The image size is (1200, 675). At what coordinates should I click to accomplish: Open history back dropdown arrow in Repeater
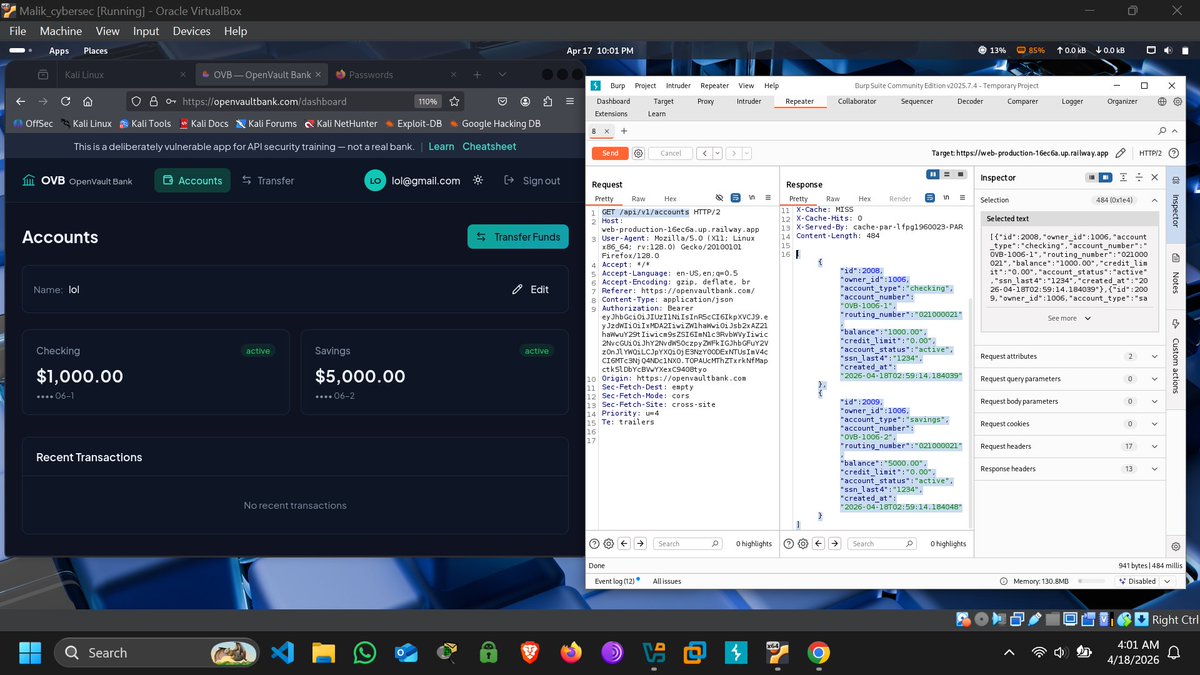pos(717,153)
